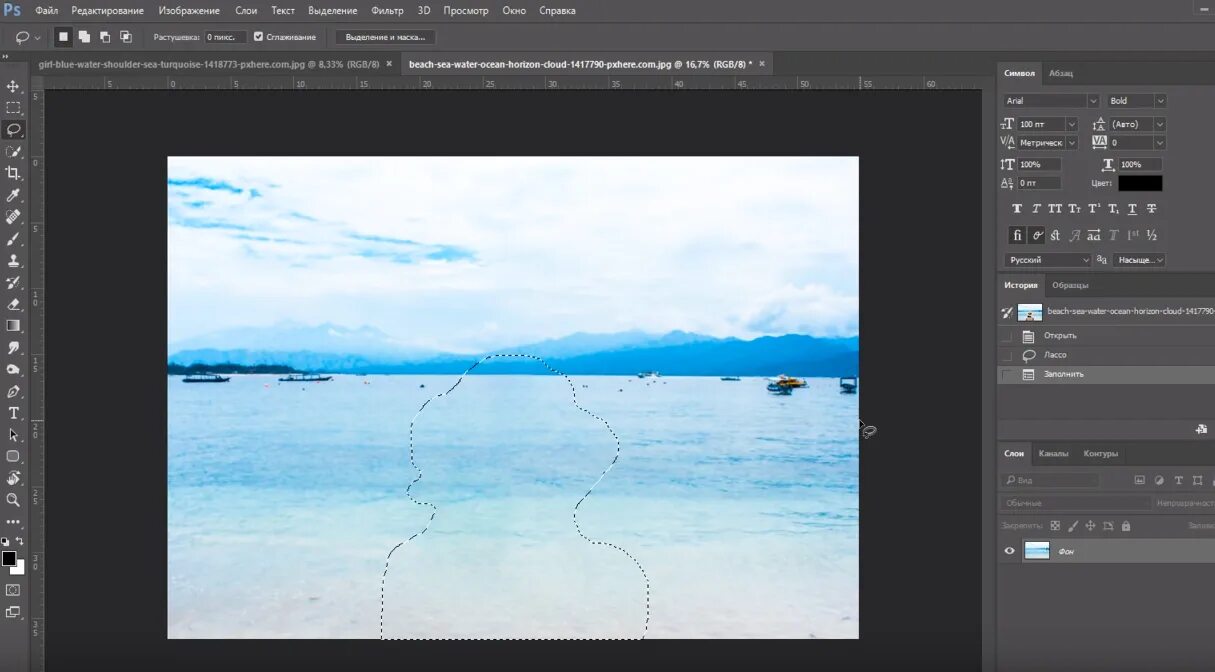Viewport: 1215px width, 672px height.
Task: Select the Gradient tool
Action: [x=13, y=326]
